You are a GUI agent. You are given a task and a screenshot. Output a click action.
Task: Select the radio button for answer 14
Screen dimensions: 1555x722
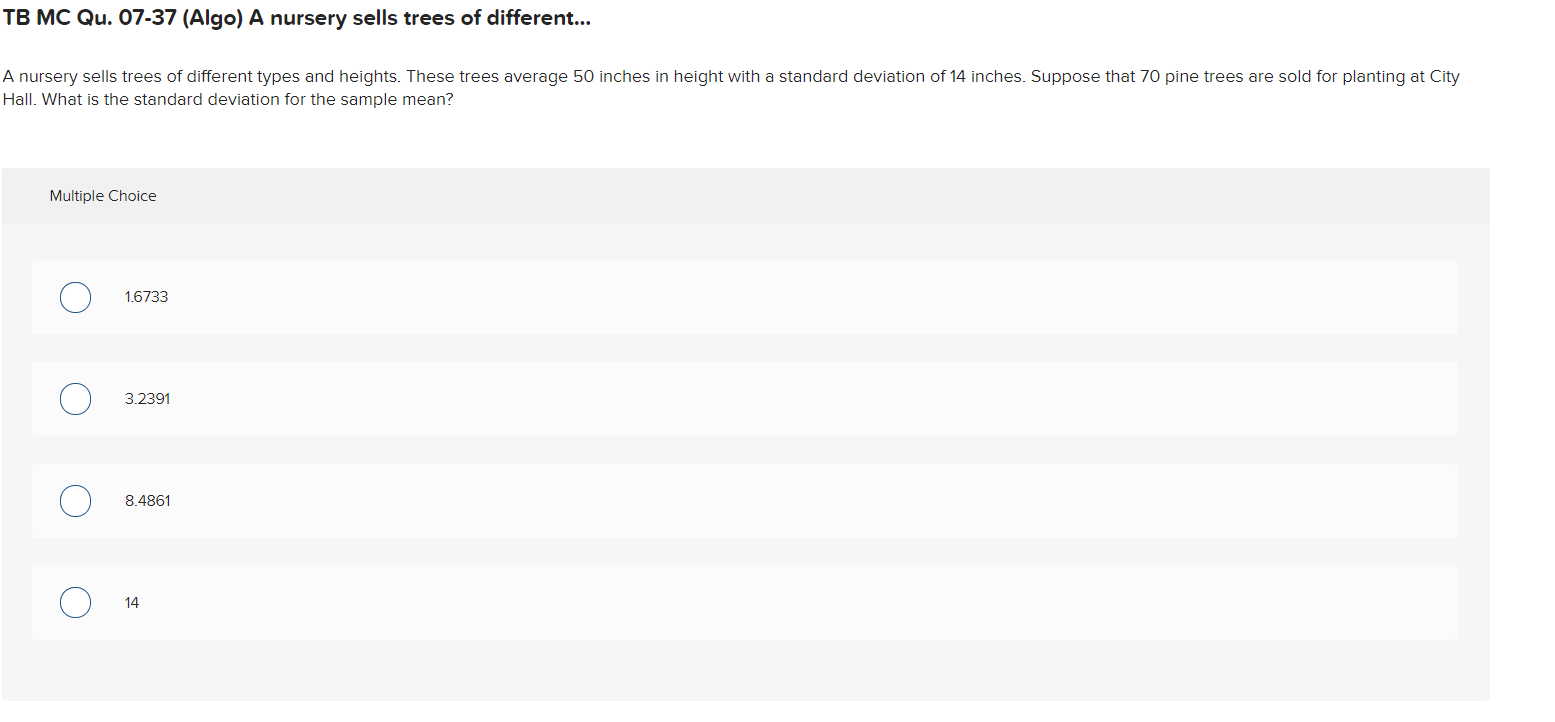point(75,602)
